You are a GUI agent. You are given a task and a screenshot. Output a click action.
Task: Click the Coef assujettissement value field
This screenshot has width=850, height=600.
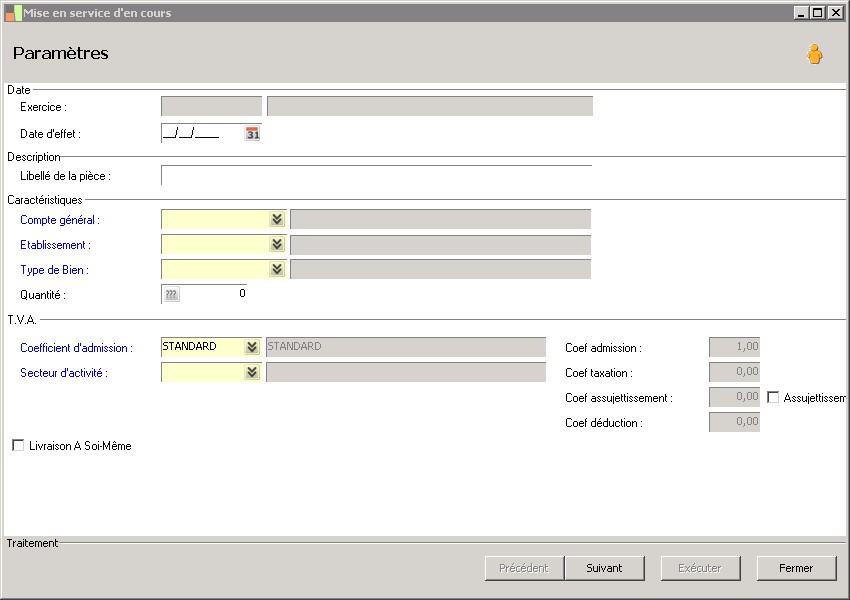coord(735,397)
